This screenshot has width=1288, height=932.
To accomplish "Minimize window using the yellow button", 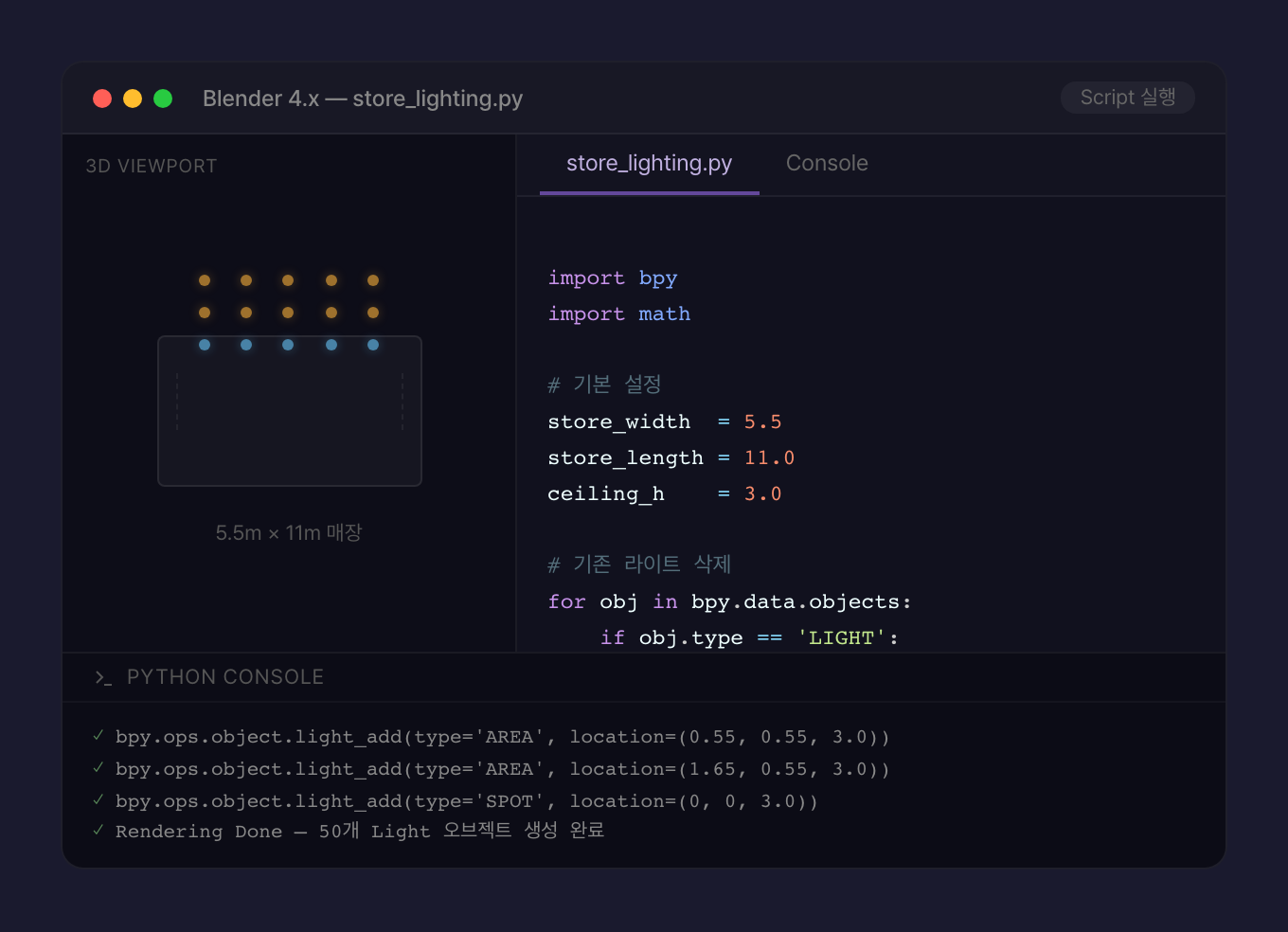I will pyautogui.click(x=133, y=99).
